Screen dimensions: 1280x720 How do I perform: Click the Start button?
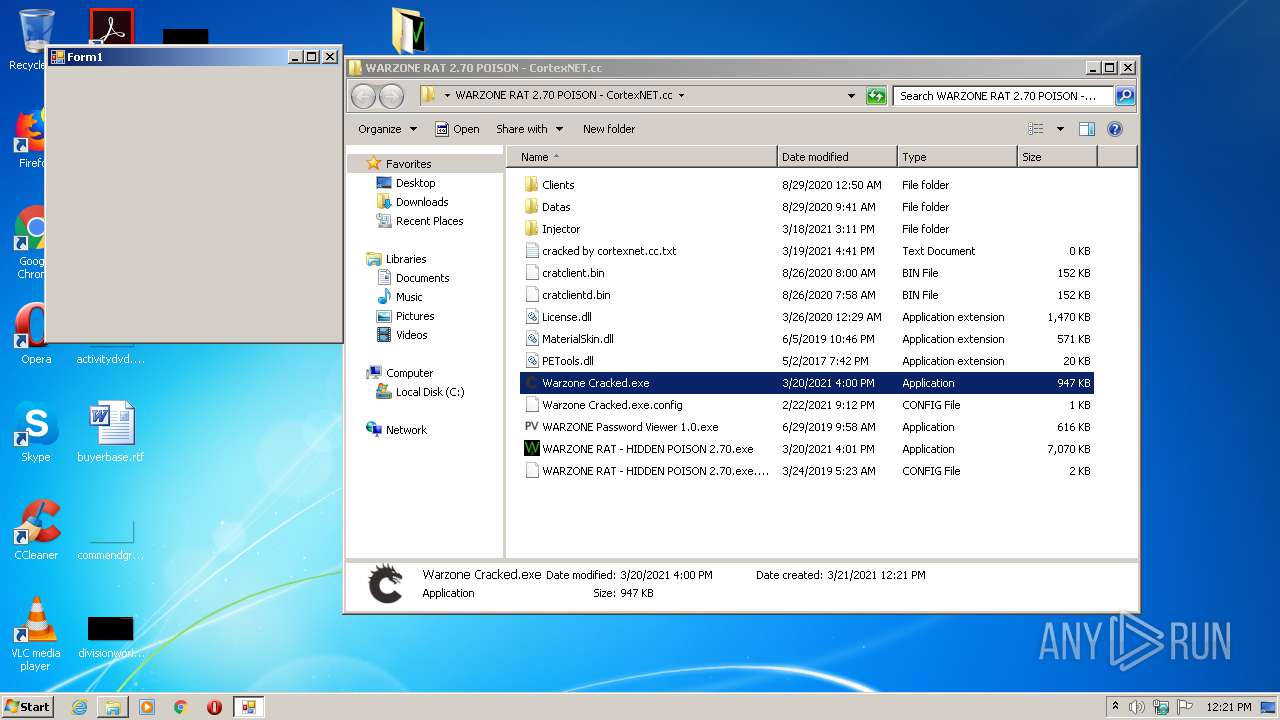tap(28, 707)
